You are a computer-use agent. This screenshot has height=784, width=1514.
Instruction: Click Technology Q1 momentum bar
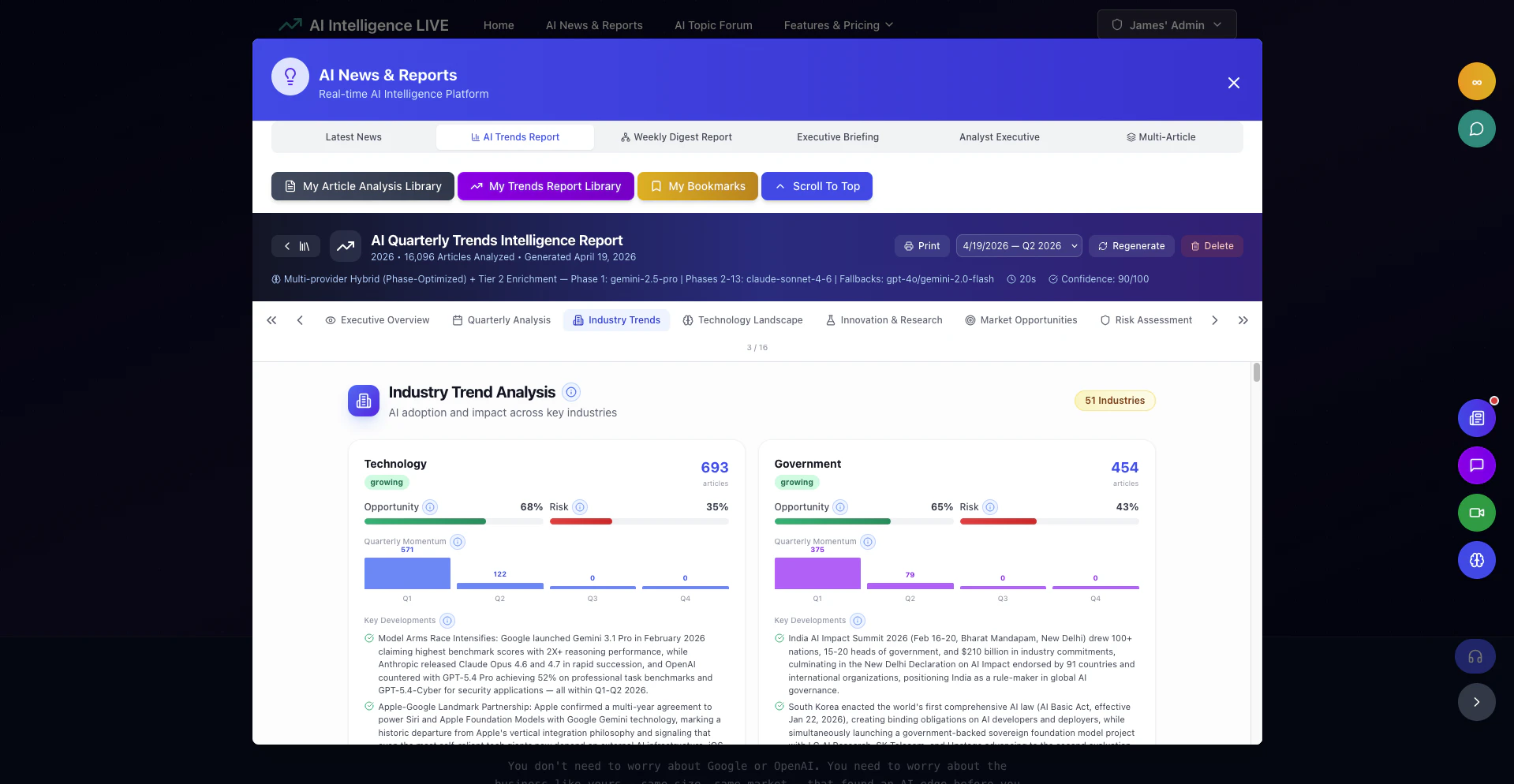pos(407,573)
